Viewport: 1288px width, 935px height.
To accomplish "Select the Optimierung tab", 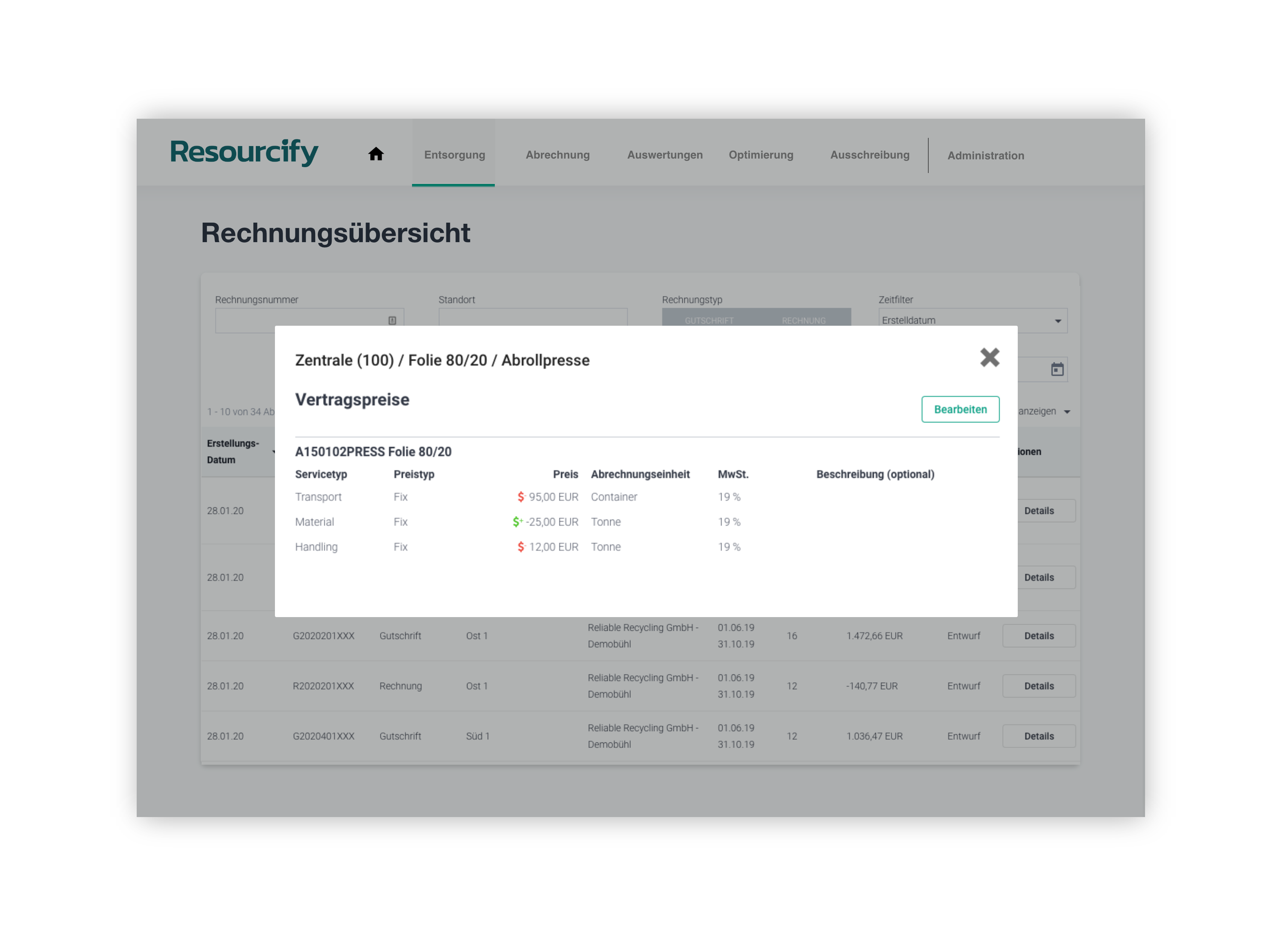I will tap(761, 155).
